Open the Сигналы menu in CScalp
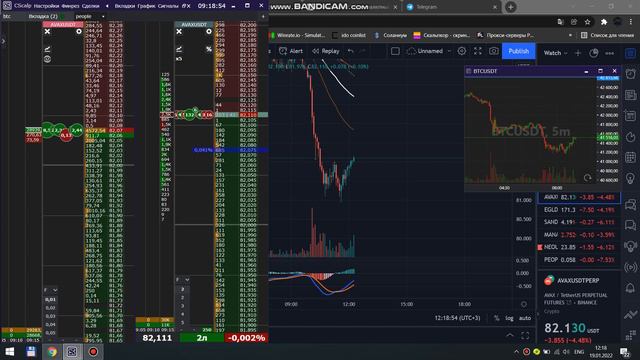This screenshot has width=640, height=360. [168, 6]
